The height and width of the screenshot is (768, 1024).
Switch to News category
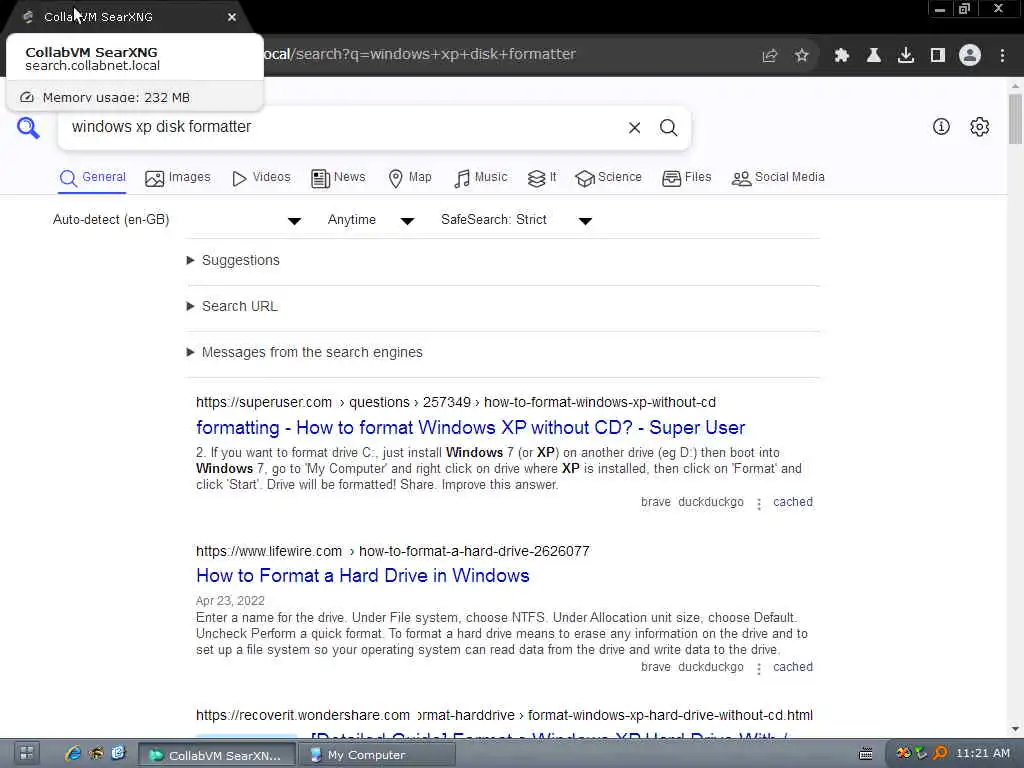tap(338, 178)
